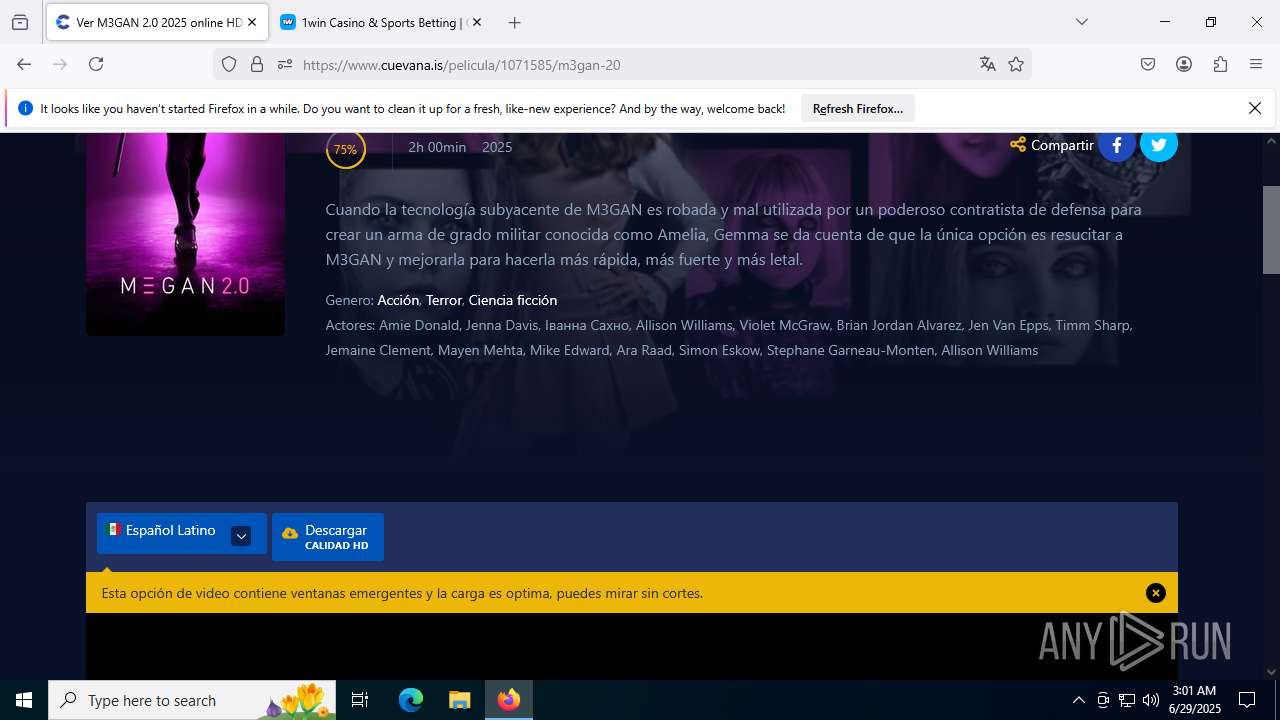Go back to previous page
Screen dimensions: 1280x720
pyautogui.click(x=24, y=64)
